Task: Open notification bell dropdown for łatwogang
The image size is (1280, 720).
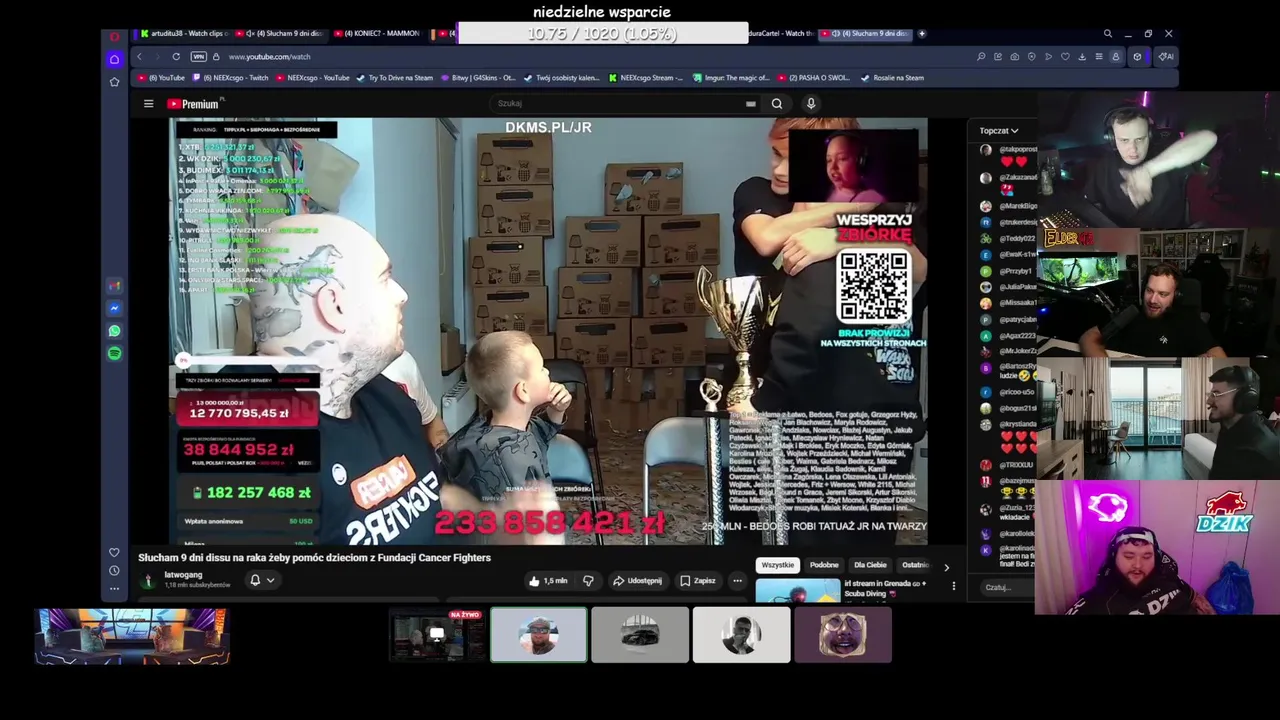Action: point(261,580)
